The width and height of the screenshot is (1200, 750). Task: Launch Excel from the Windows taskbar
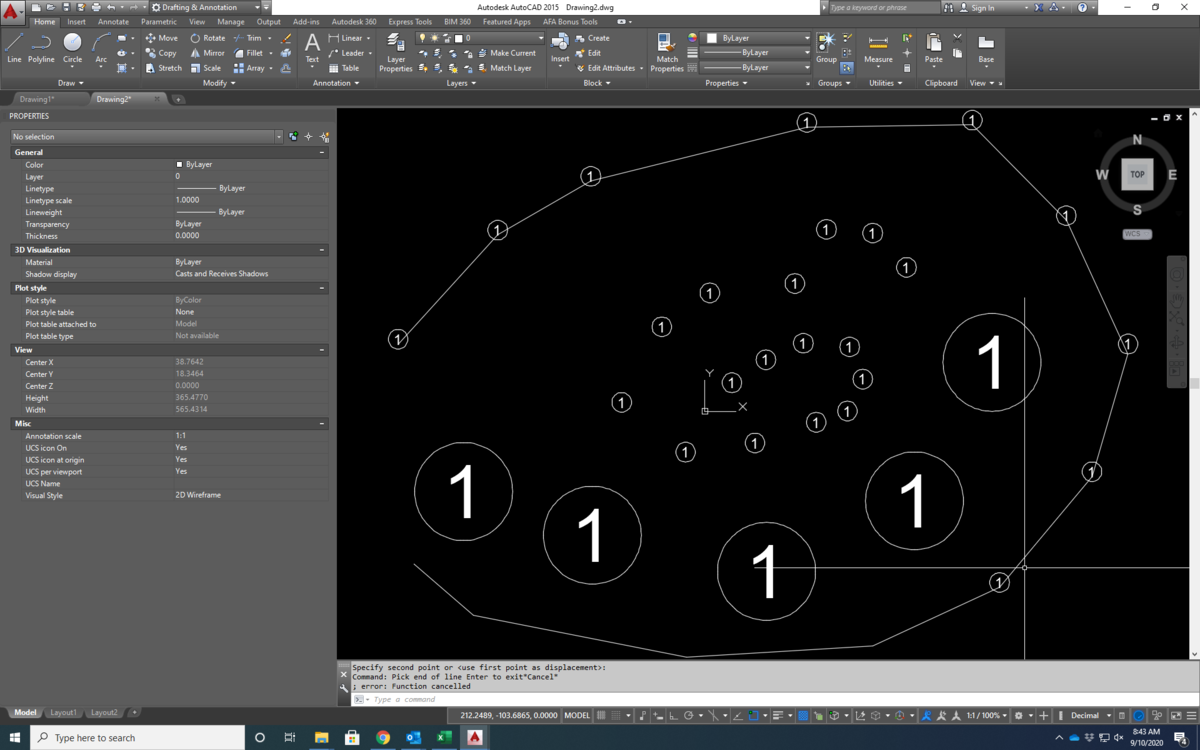click(x=444, y=738)
